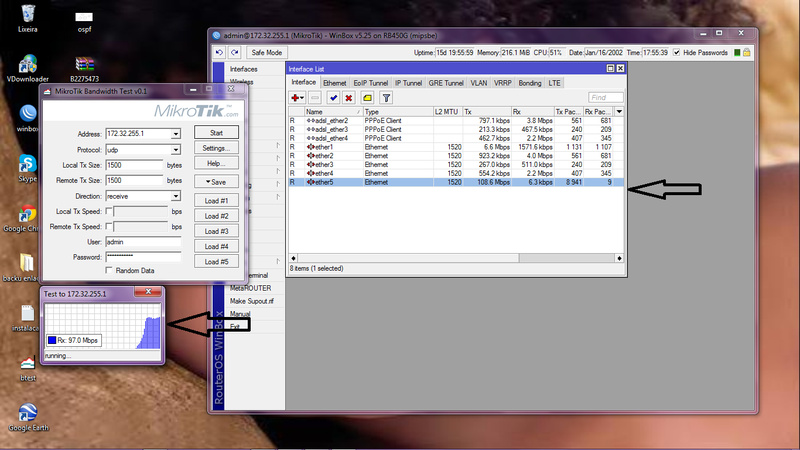Enable the Random Data checkbox
Viewport: 800px width, 450px height.
(x=109, y=270)
